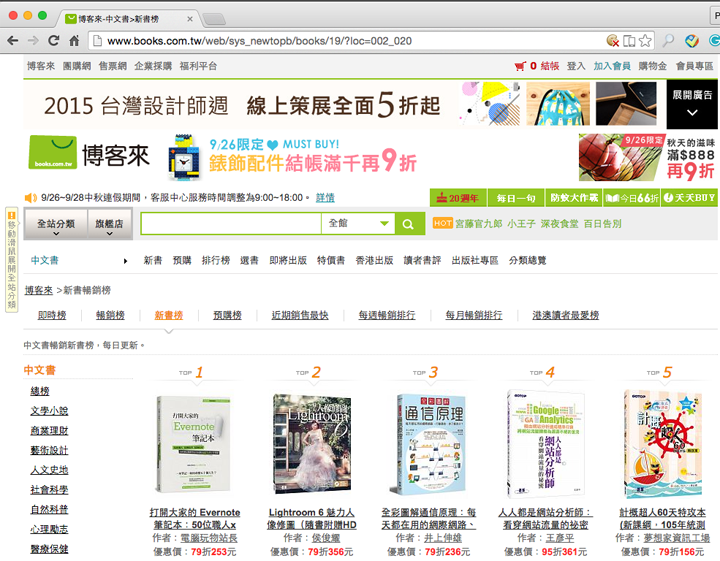Screen dimensions: 720x561
Task: Open the Lightroom 6 book cover
Action: [311, 444]
